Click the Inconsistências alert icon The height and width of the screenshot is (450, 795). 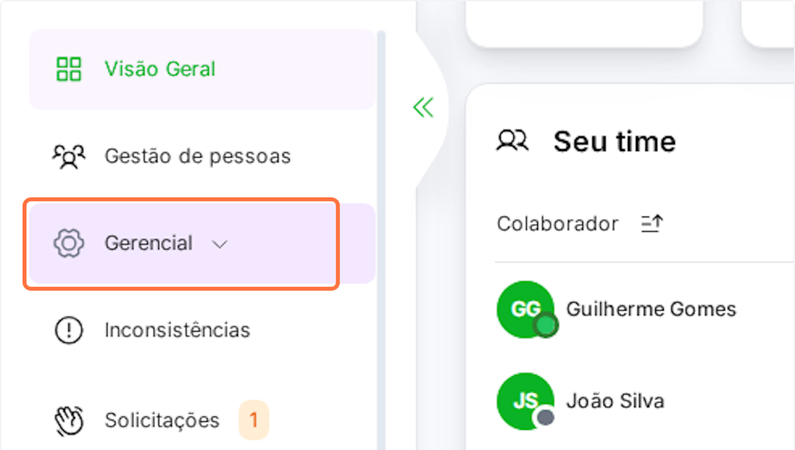(x=68, y=330)
